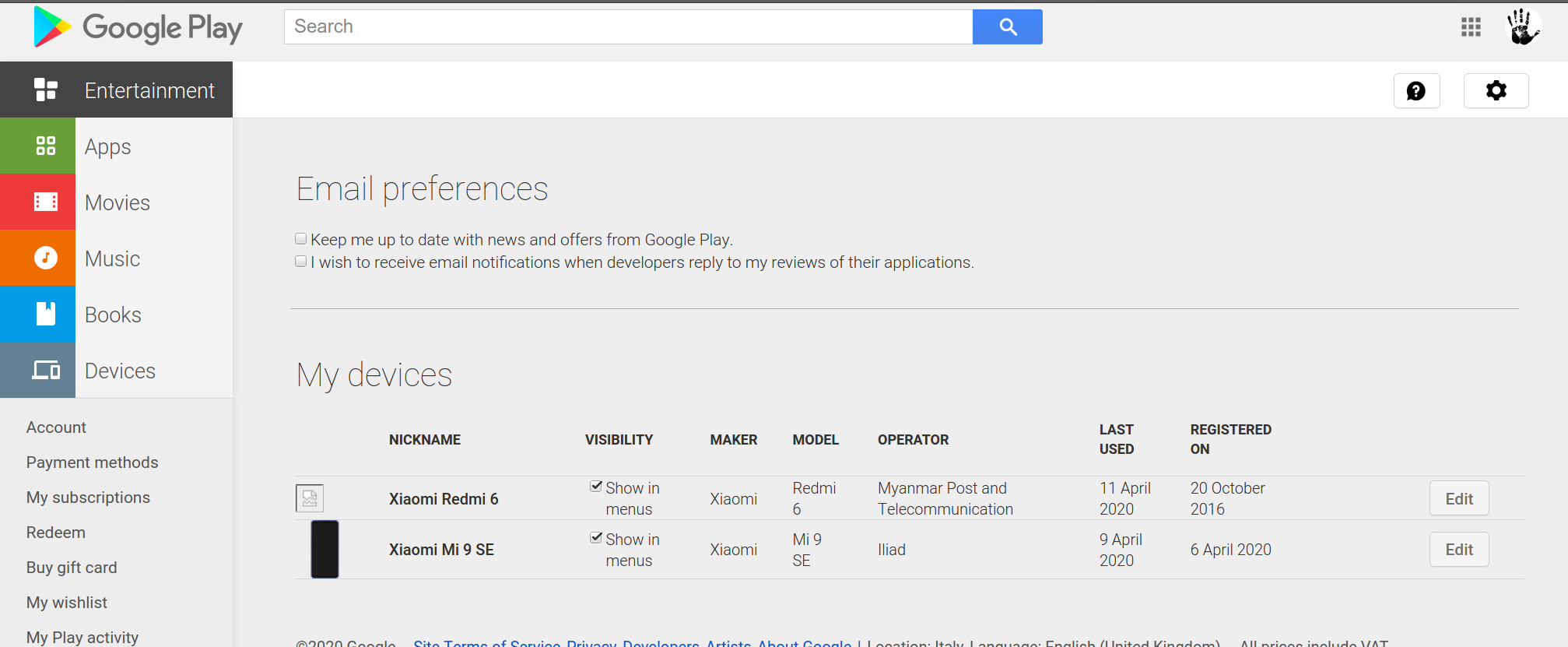The image size is (1568, 647).
Task: Click the nickname "Xiaomi Redmi 6"
Action: point(444,499)
